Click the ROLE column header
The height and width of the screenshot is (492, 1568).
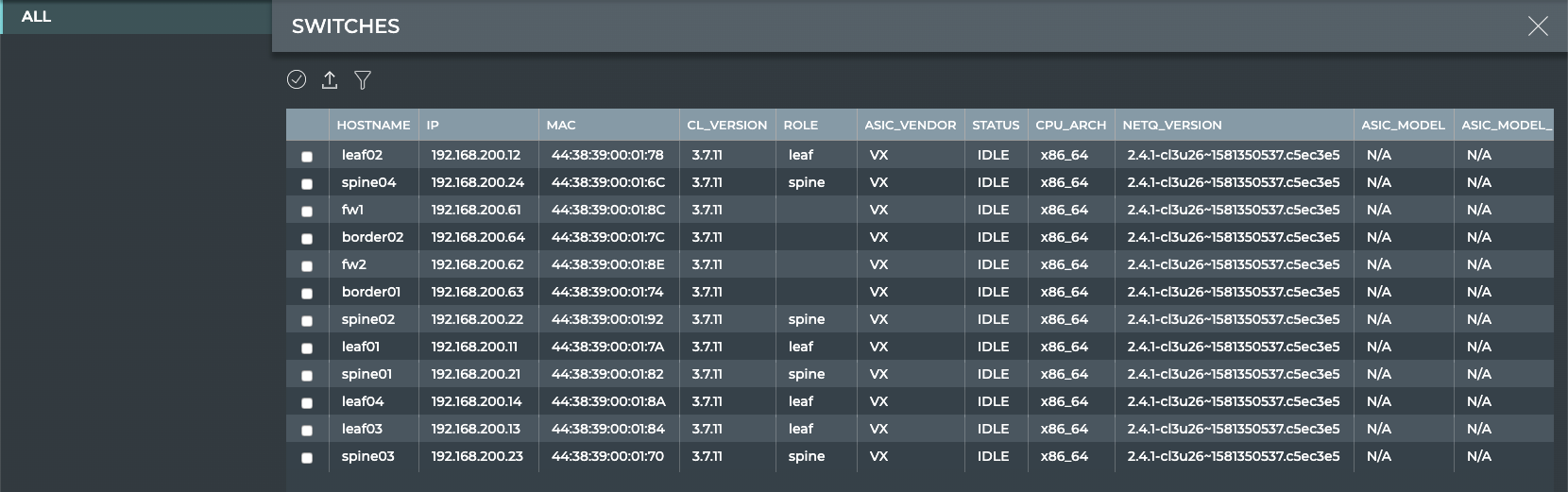(801, 125)
